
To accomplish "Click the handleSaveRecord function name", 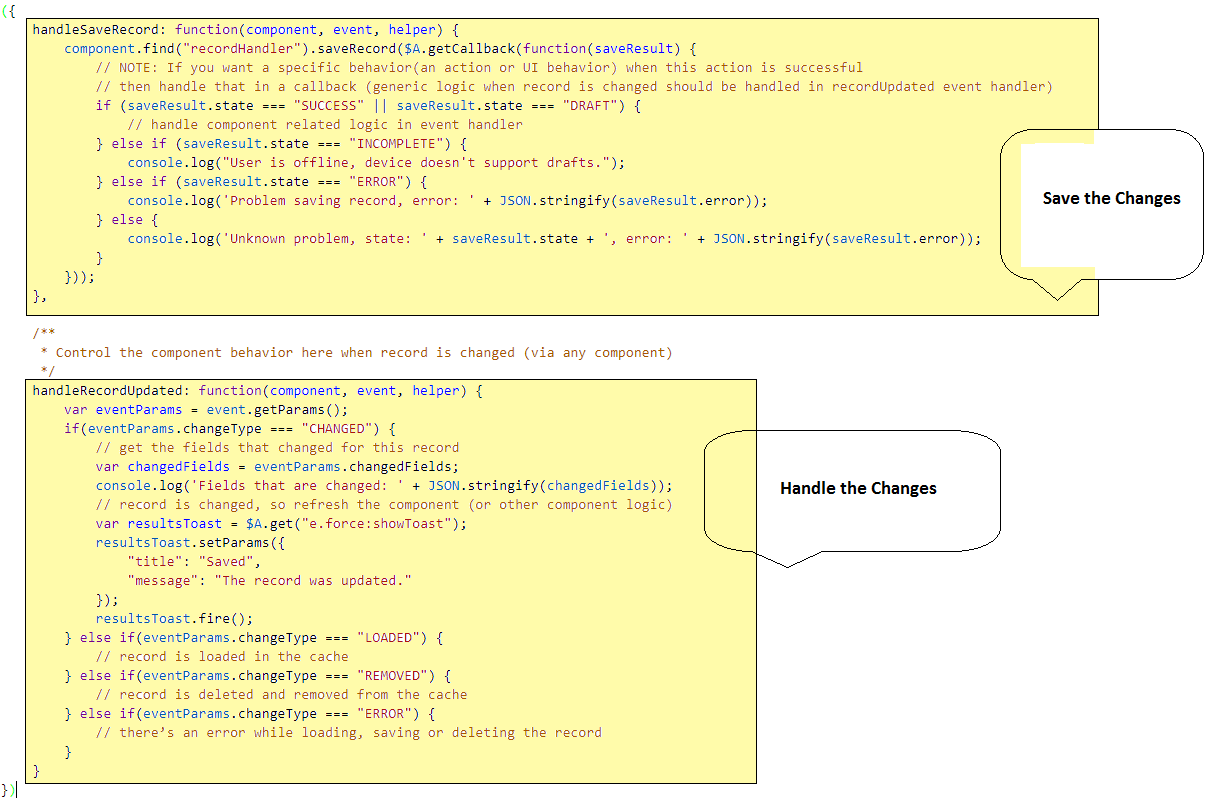I will 96,29.
